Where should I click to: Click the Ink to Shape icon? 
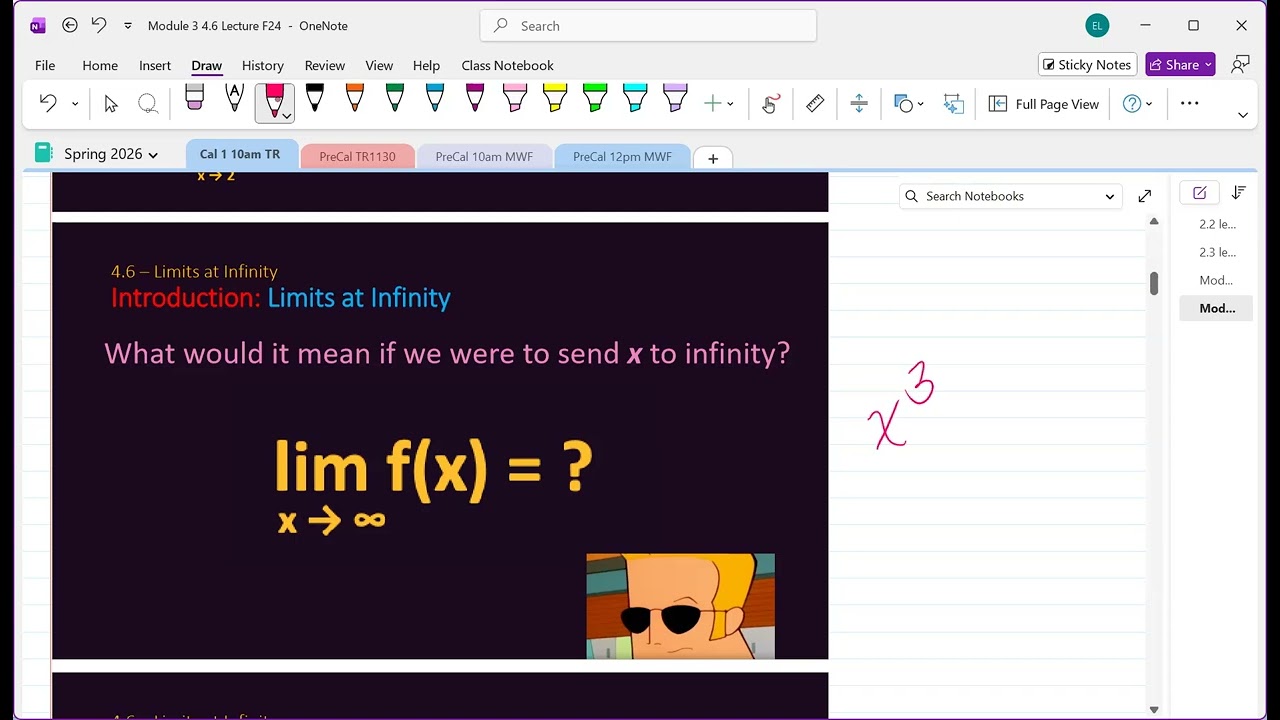[954, 103]
